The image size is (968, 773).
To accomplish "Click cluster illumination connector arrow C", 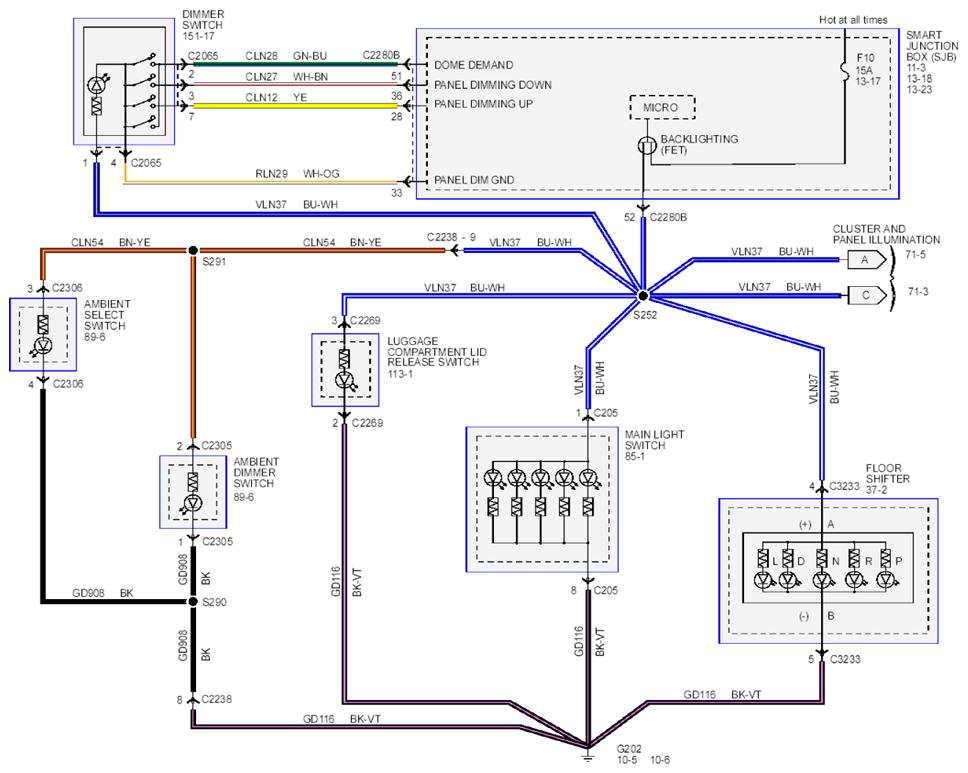I will [x=865, y=295].
